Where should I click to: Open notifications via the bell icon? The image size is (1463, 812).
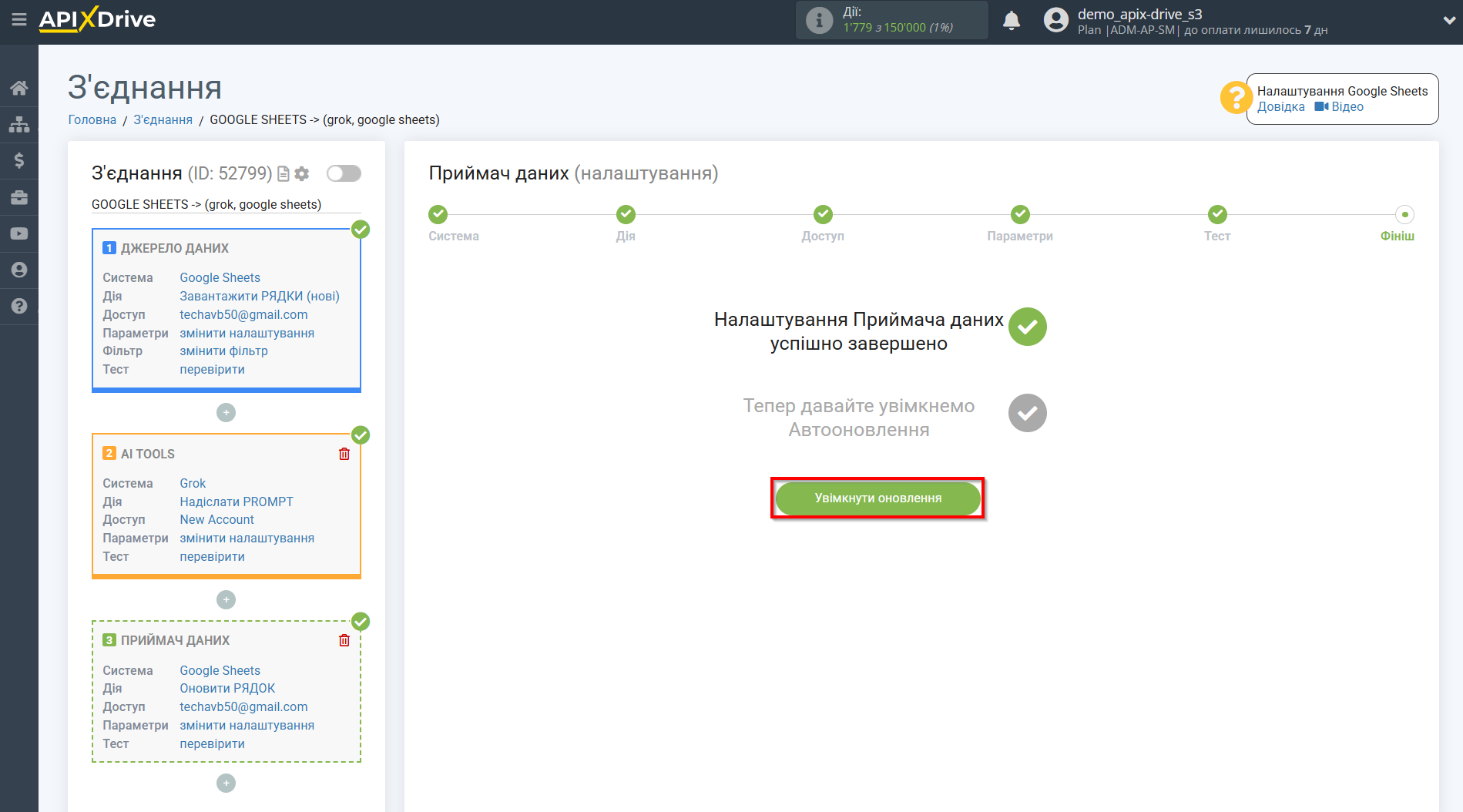click(x=1012, y=20)
